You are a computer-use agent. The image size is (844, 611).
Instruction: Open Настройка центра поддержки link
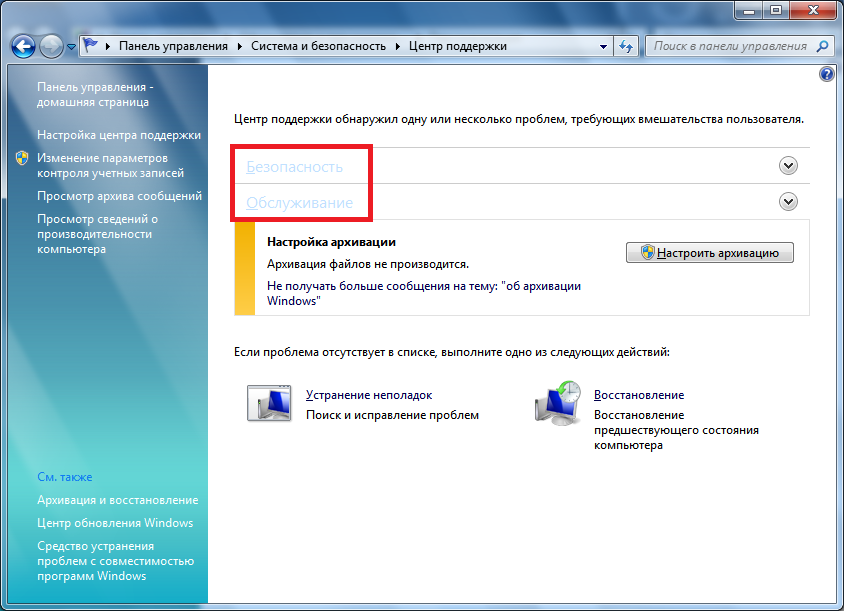pyautogui.click(x=119, y=135)
